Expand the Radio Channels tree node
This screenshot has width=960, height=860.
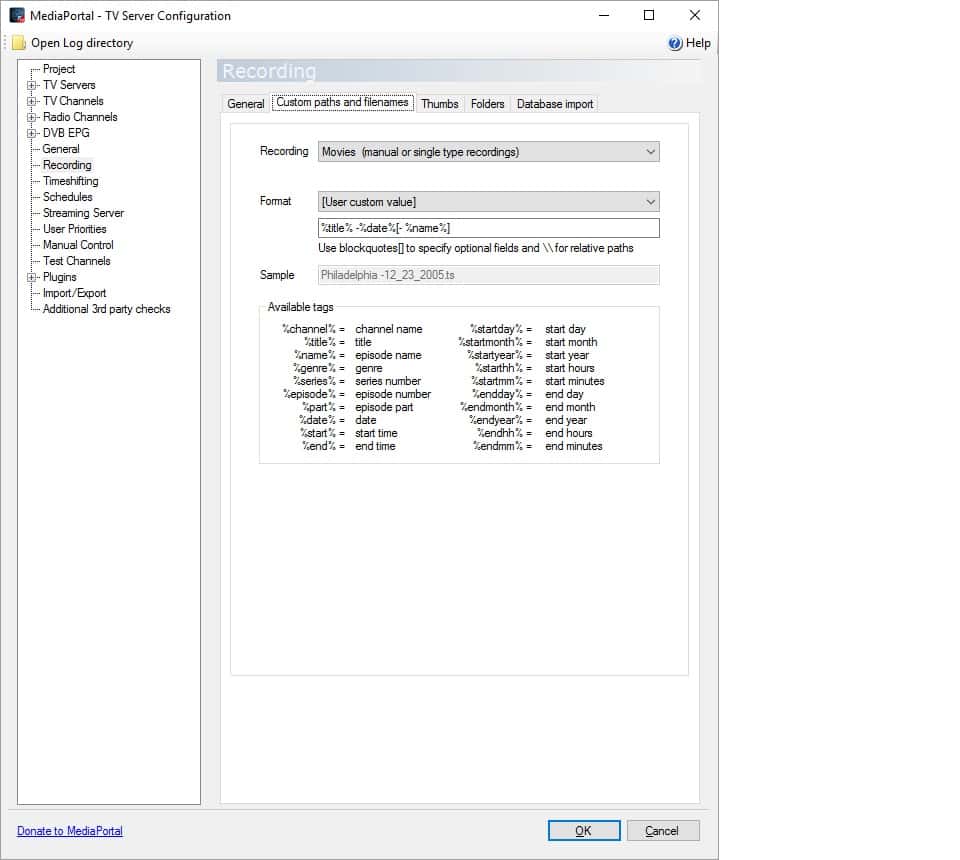(32, 118)
